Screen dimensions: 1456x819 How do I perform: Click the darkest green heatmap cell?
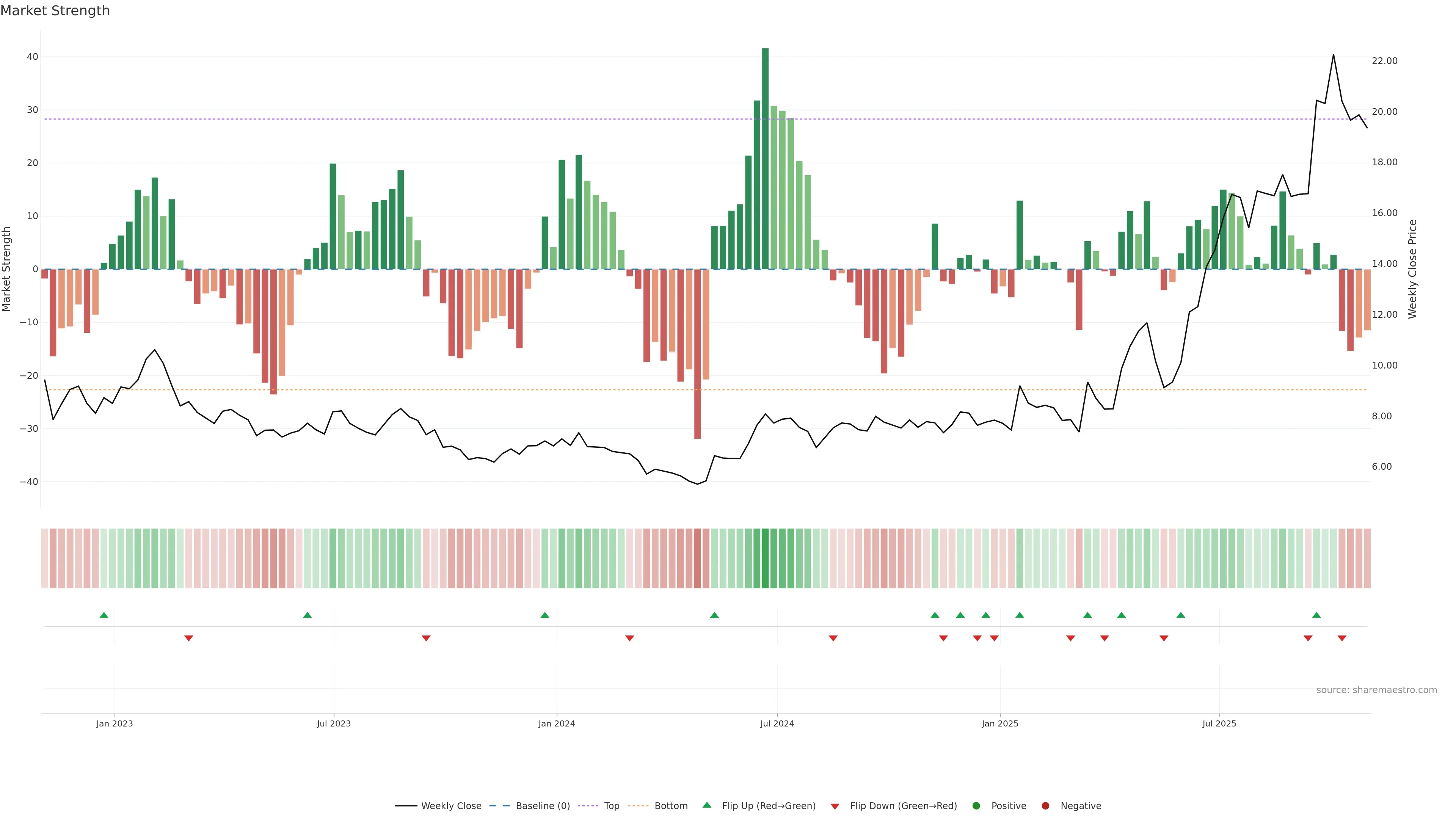(765, 559)
